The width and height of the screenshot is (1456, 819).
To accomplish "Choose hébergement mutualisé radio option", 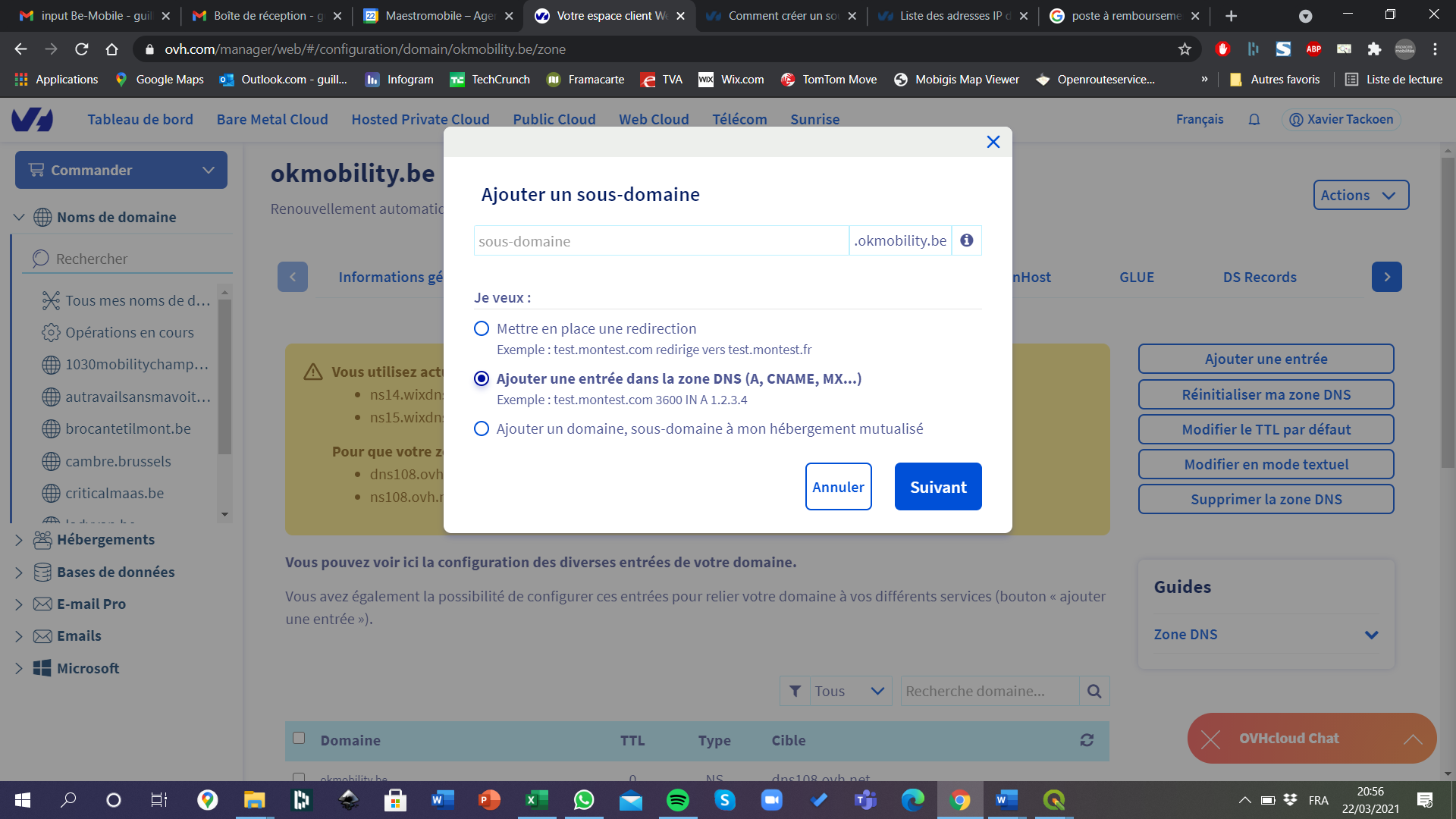I will pos(482,428).
